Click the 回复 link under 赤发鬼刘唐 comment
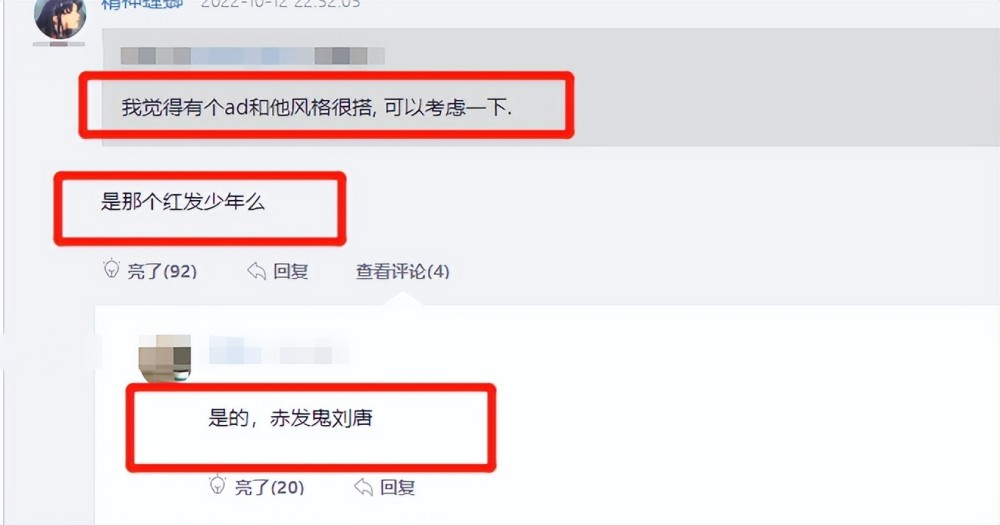 pyautogui.click(x=398, y=487)
